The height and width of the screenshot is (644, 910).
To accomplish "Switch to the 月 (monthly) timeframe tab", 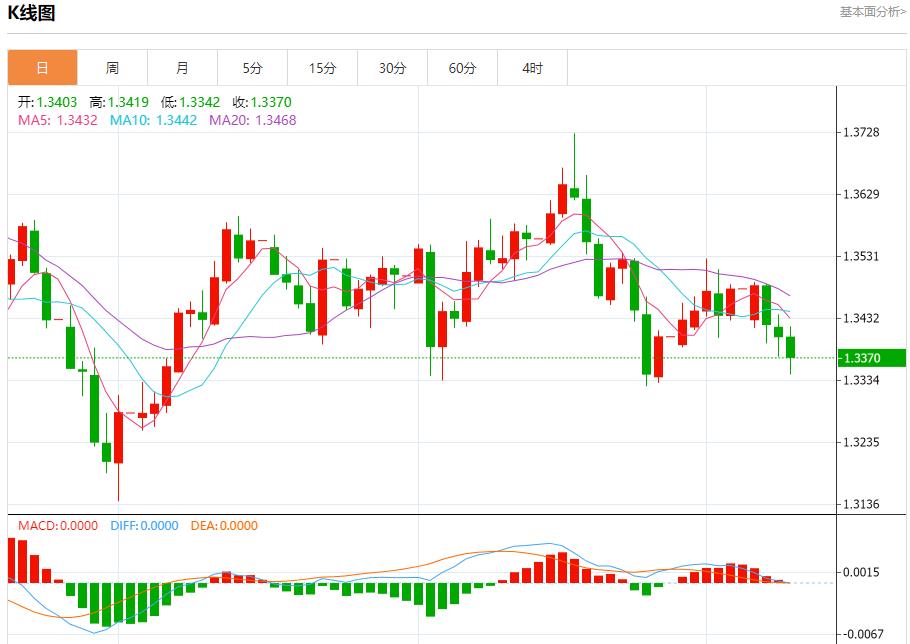I will [x=181, y=67].
